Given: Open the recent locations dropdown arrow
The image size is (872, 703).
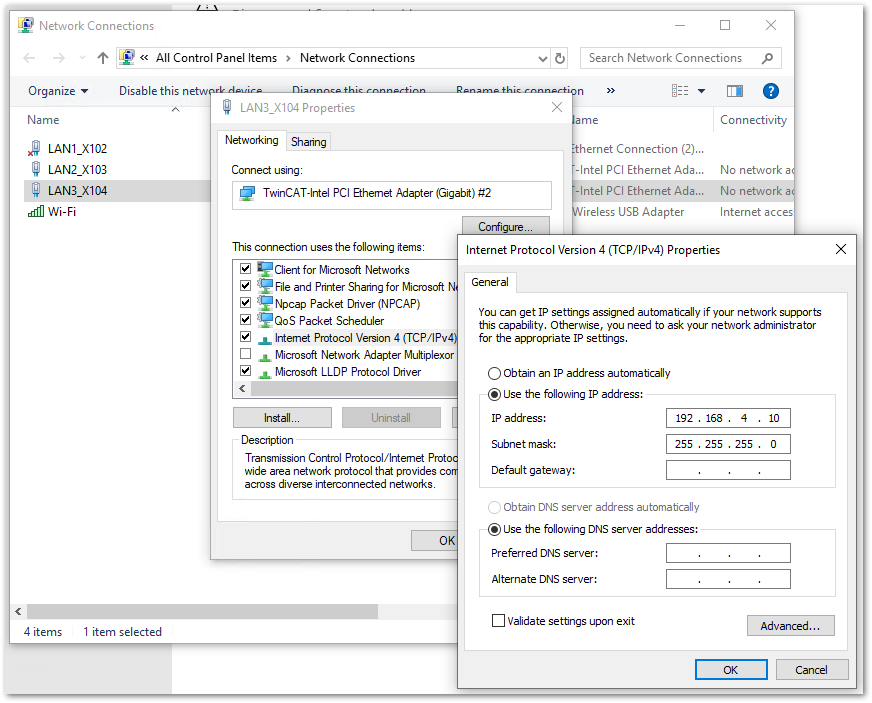Looking at the screenshot, I should (x=82, y=58).
